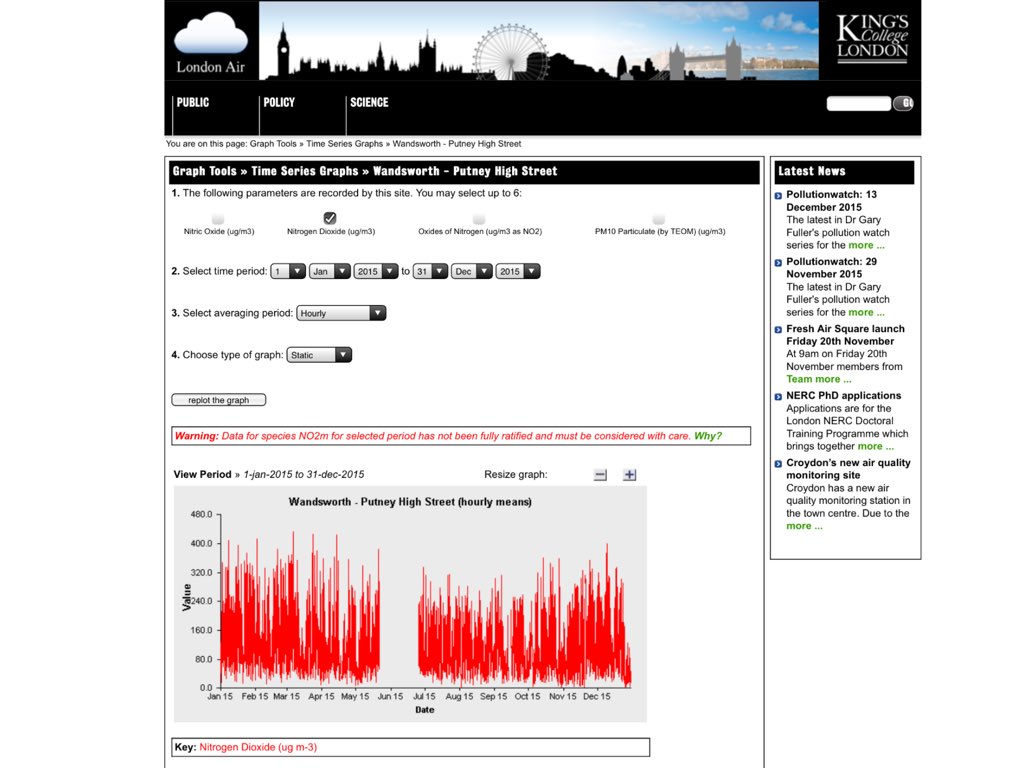1024x768 pixels.
Task: Click the minus icon to shrink the graph
Action: (600, 474)
